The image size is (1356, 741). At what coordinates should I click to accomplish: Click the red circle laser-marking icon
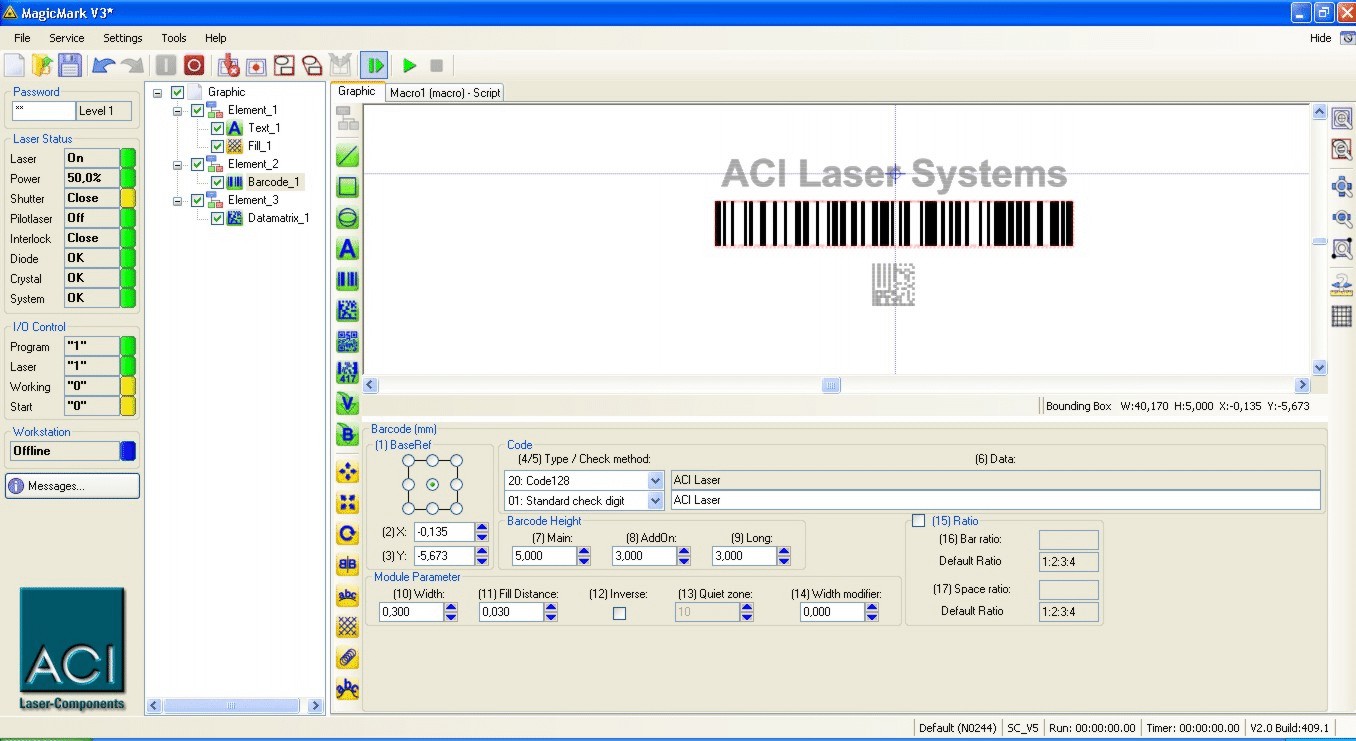pyautogui.click(x=194, y=65)
